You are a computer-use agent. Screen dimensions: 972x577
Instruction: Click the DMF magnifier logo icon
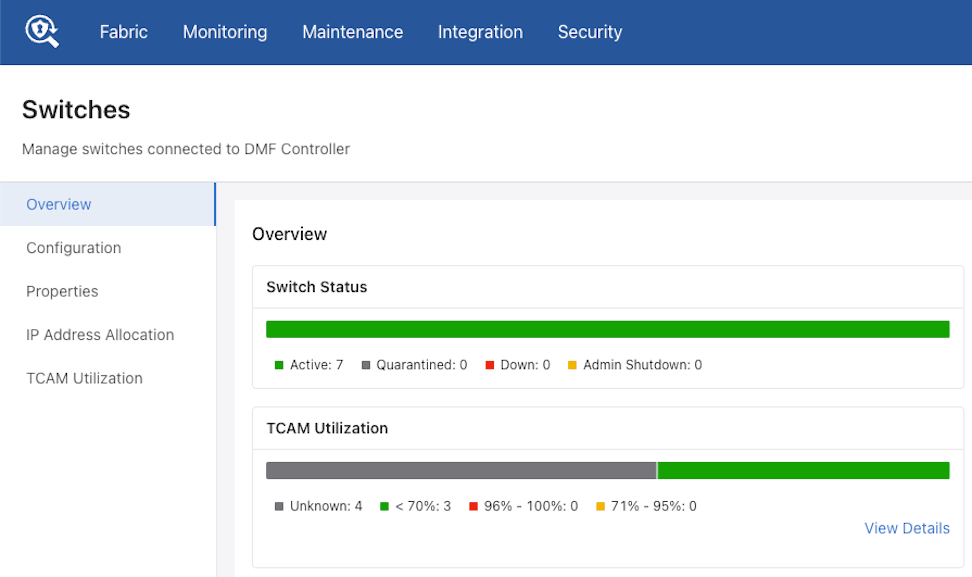point(42,32)
